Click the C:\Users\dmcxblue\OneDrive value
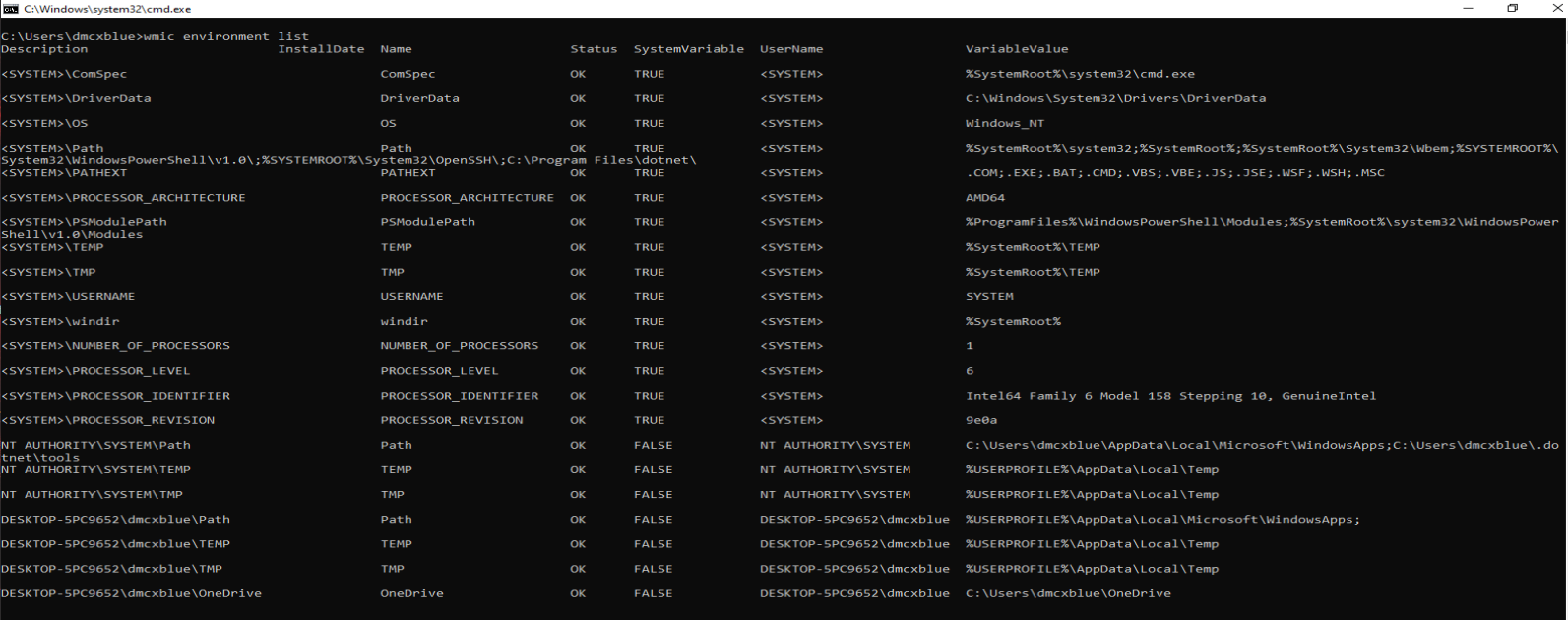 click(1068, 593)
